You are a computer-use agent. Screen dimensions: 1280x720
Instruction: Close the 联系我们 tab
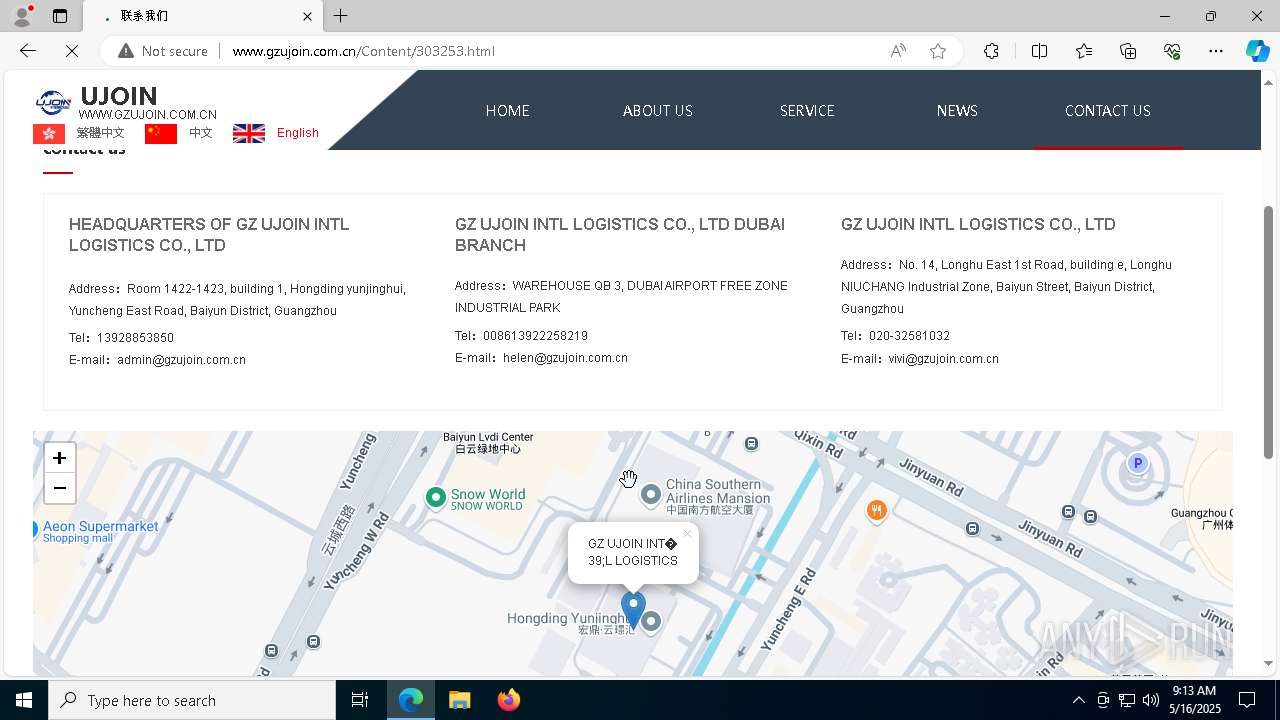[307, 16]
